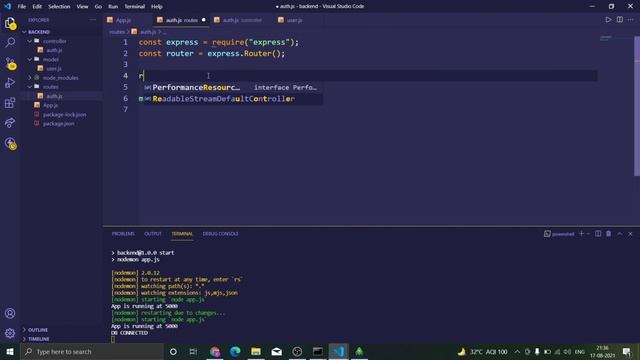Split the editor to the right
The width and height of the screenshot is (640, 360).
click(x=620, y=20)
